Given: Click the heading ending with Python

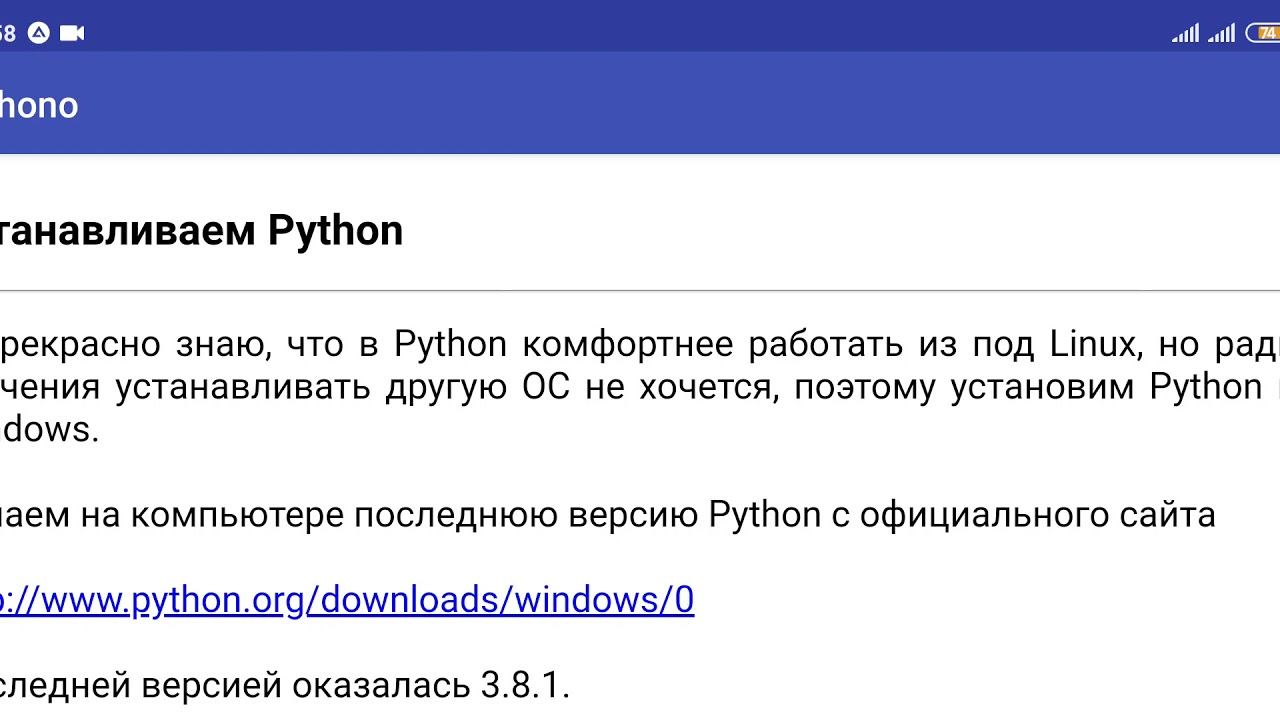Looking at the screenshot, I should [x=200, y=230].
